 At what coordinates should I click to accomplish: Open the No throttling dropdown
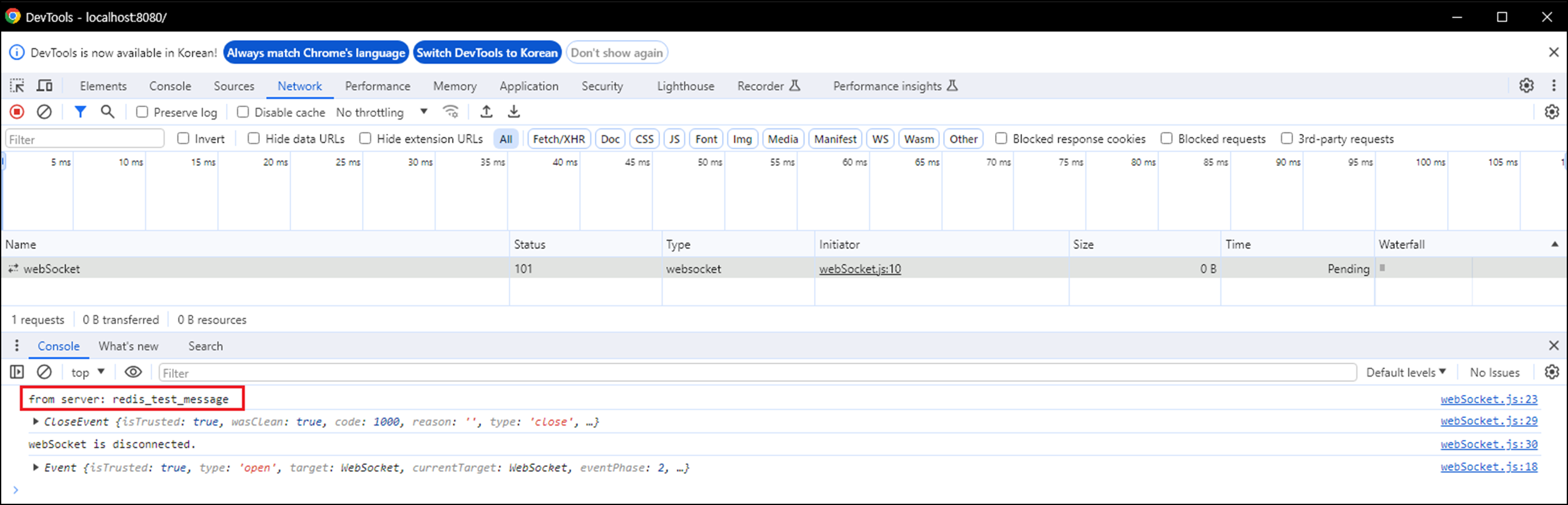point(382,112)
